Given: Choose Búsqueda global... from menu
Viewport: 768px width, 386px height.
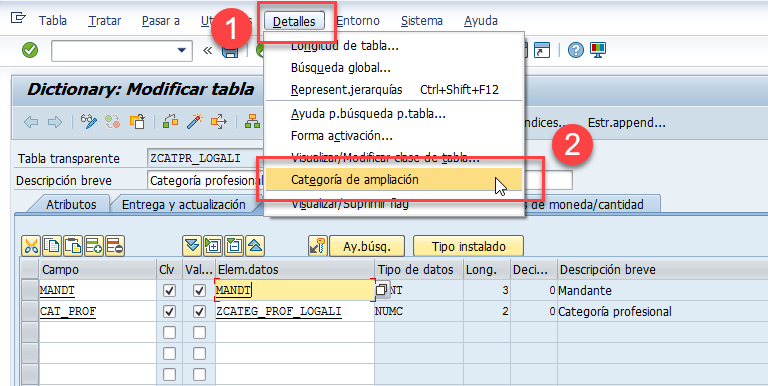Looking at the screenshot, I should pyautogui.click(x=394, y=68).
